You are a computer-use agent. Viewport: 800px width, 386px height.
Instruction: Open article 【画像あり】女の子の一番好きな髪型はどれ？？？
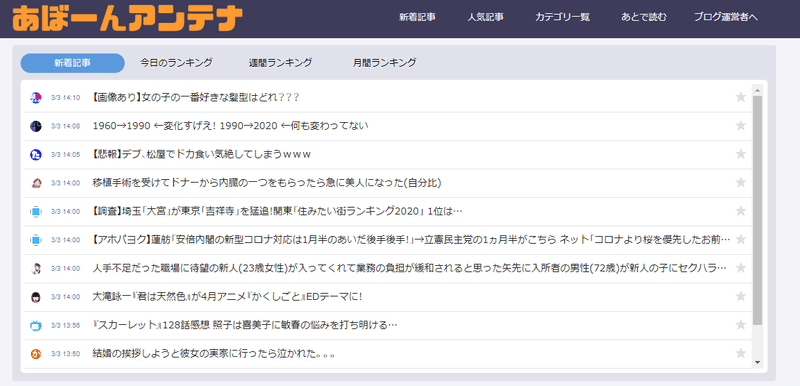tap(195, 97)
